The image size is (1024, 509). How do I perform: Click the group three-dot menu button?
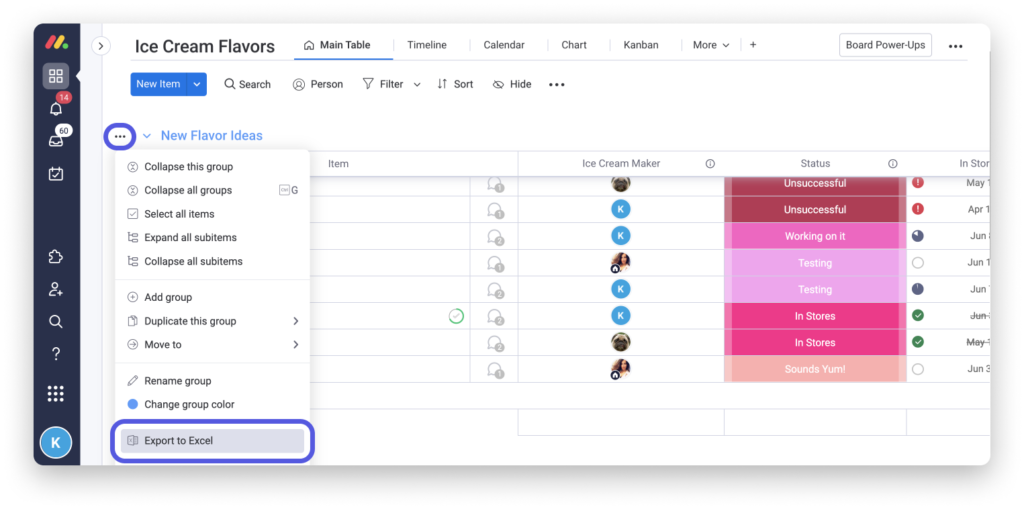pos(120,136)
